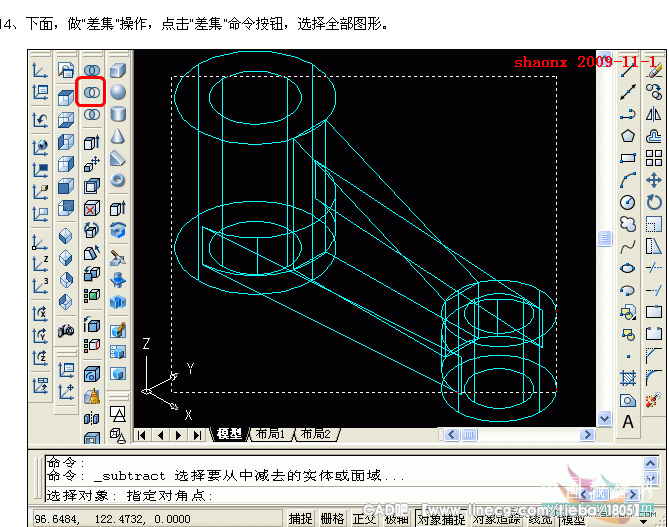Open the camera view tool
This screenshot has width=669, height=527.
(x=66, y=330)
